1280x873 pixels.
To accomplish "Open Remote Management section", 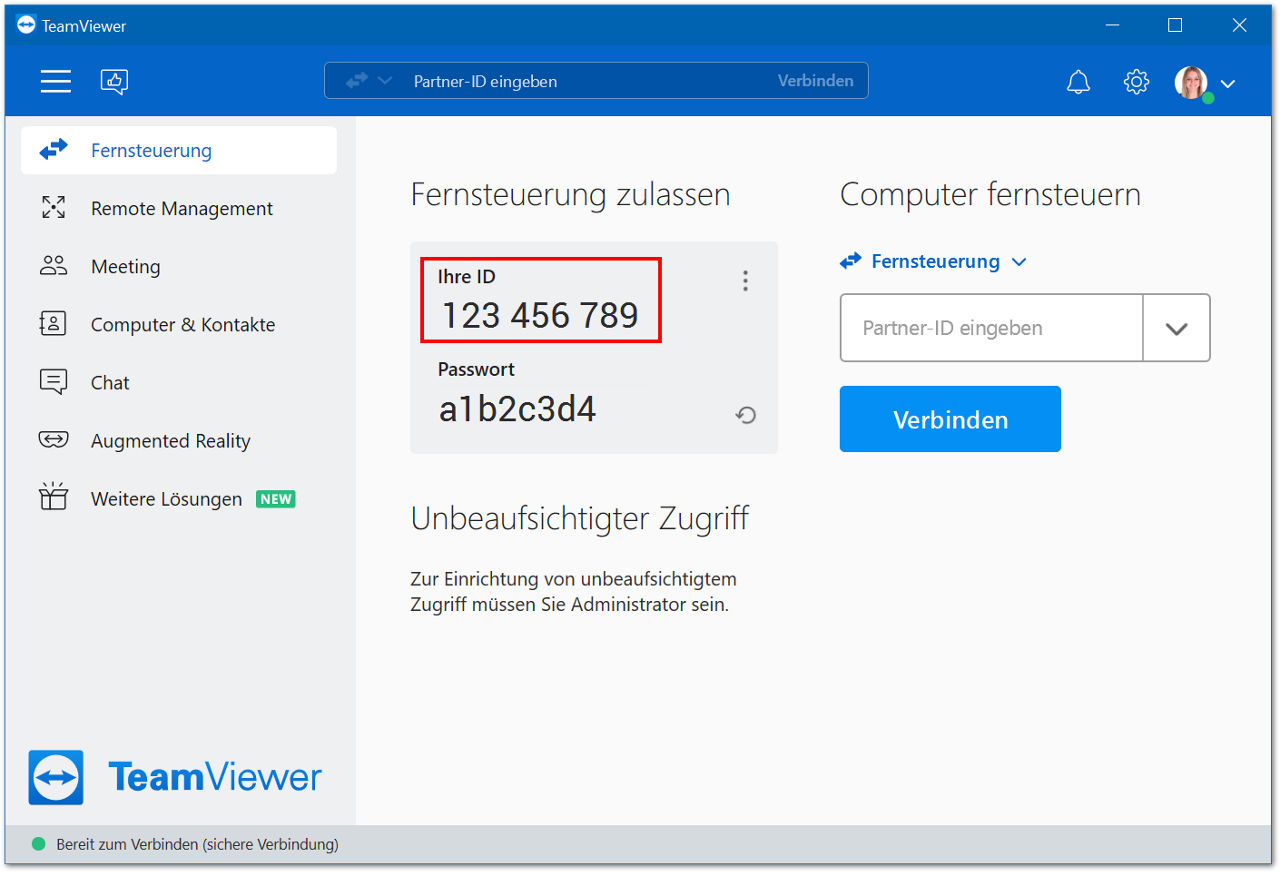I will [179, 209].
